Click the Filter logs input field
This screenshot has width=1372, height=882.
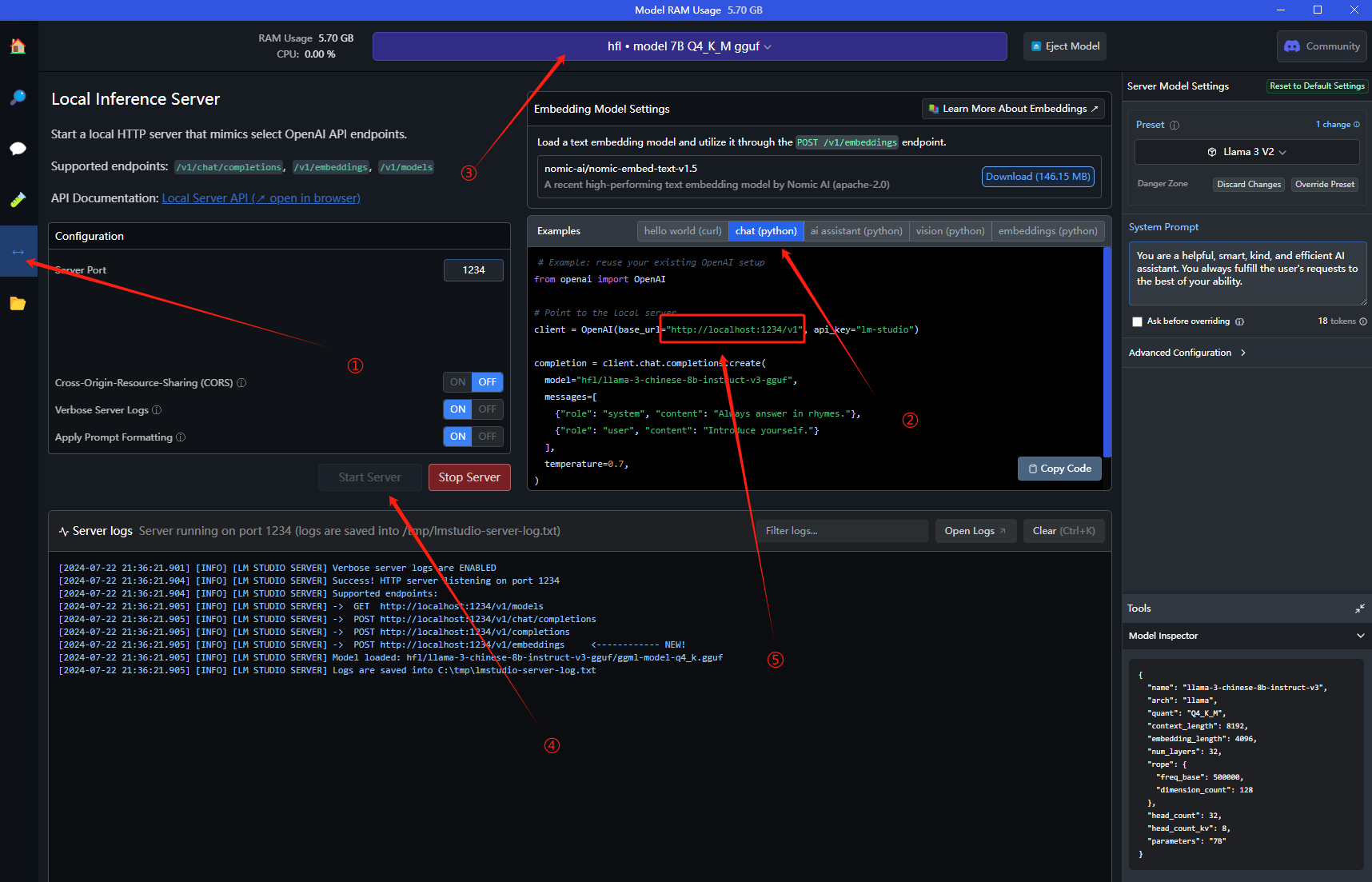click(842, 531)
